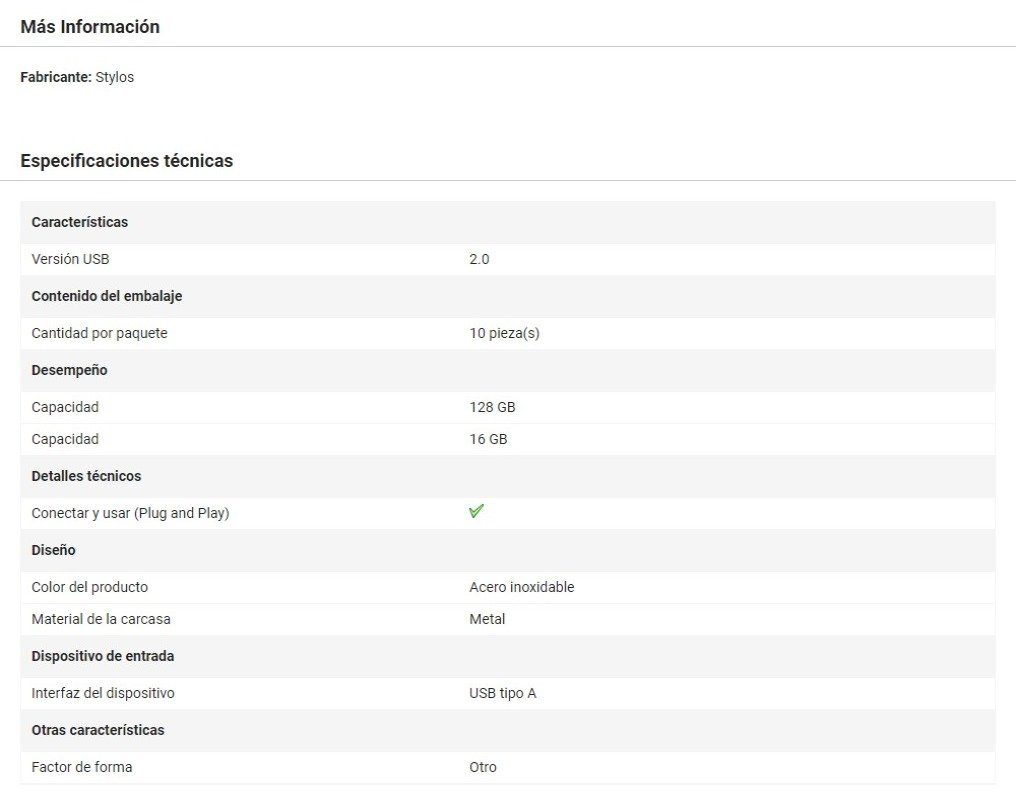Click the Especificaciones técnicas heading
1016x795 pixels.
tap(126, 161)
